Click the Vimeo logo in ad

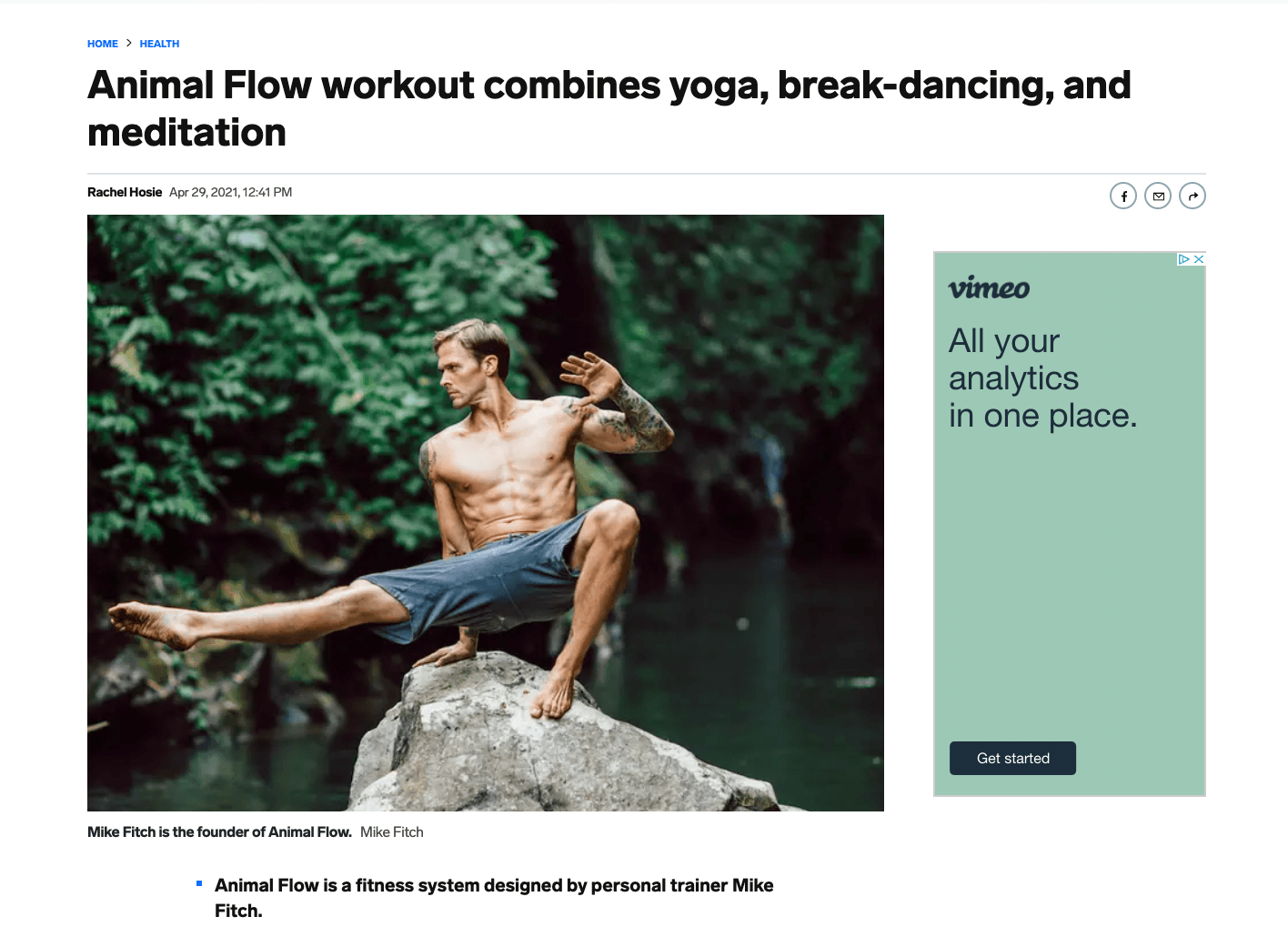(x=989, y=288)
